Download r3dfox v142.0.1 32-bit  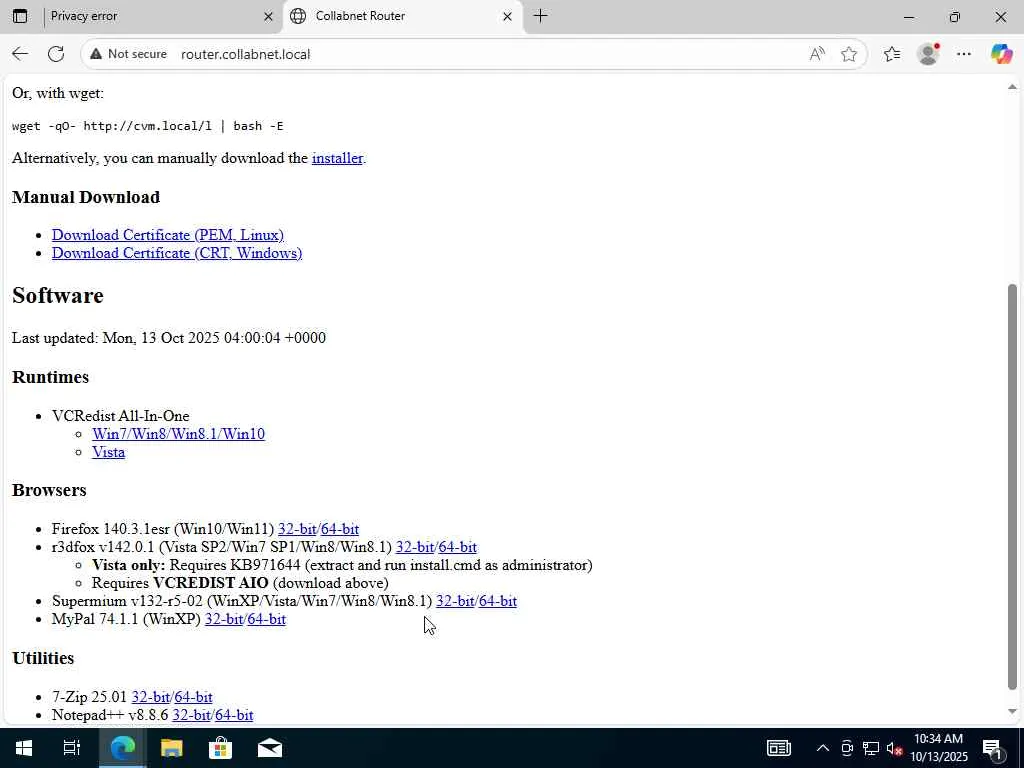coord(415,547)
